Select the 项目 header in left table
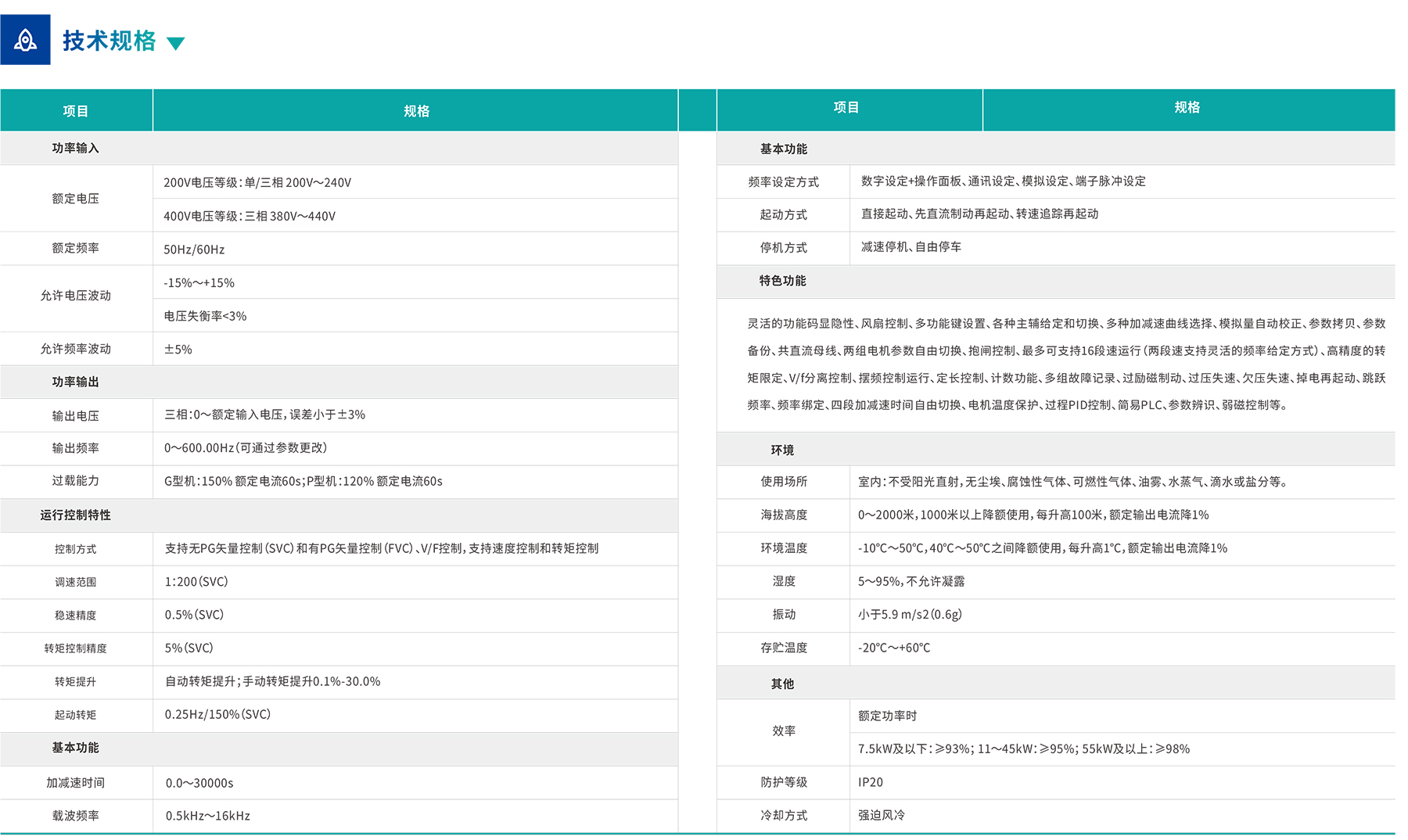Screen dimensions: 1408x840 [x=76, y=111]
